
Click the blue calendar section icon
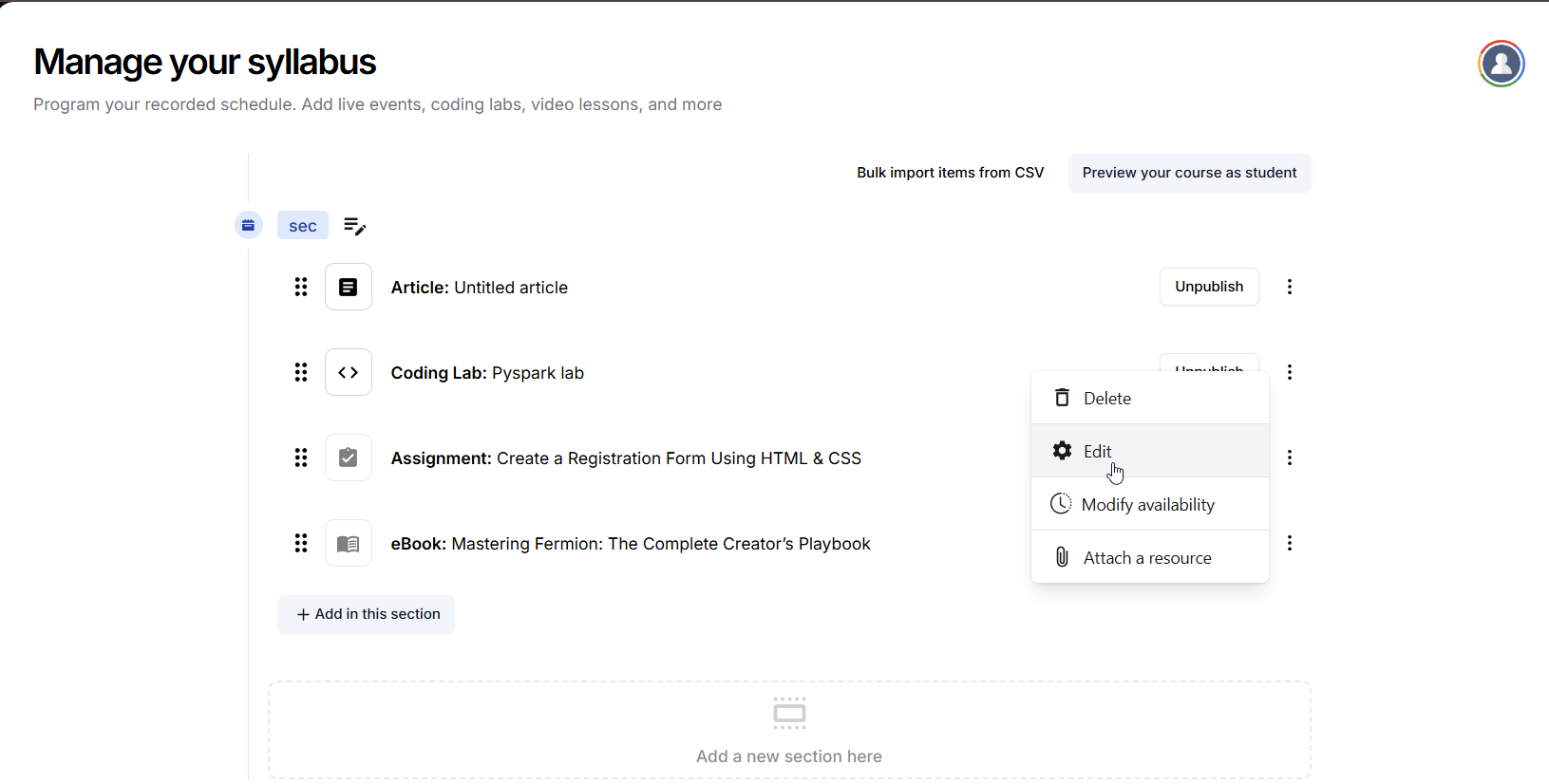(248, 225)
